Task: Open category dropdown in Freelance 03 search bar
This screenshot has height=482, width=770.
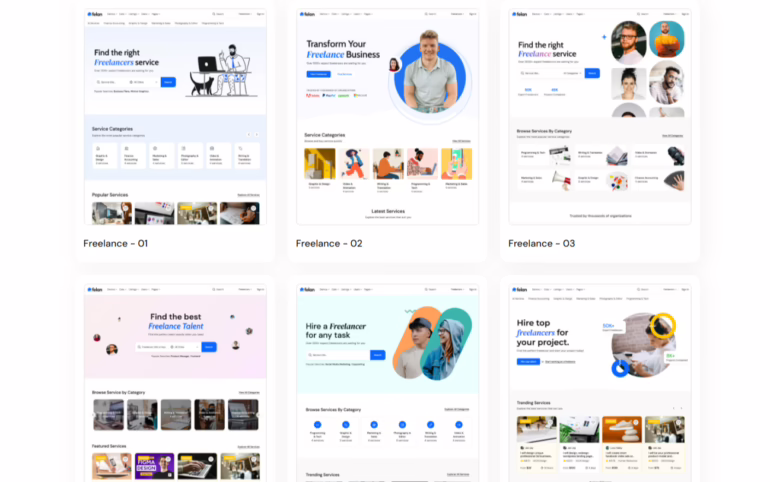Action: click(x=573, y=73)
